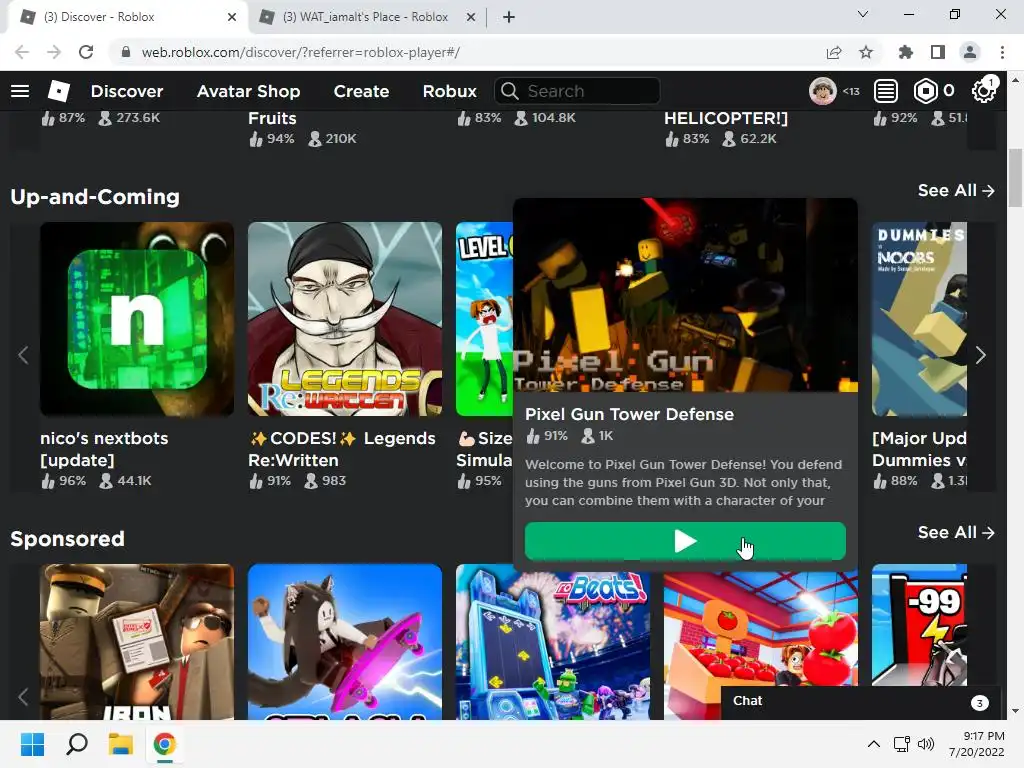Reload the current page
Screen dimensions: 1024x768
tap(86, 52)
